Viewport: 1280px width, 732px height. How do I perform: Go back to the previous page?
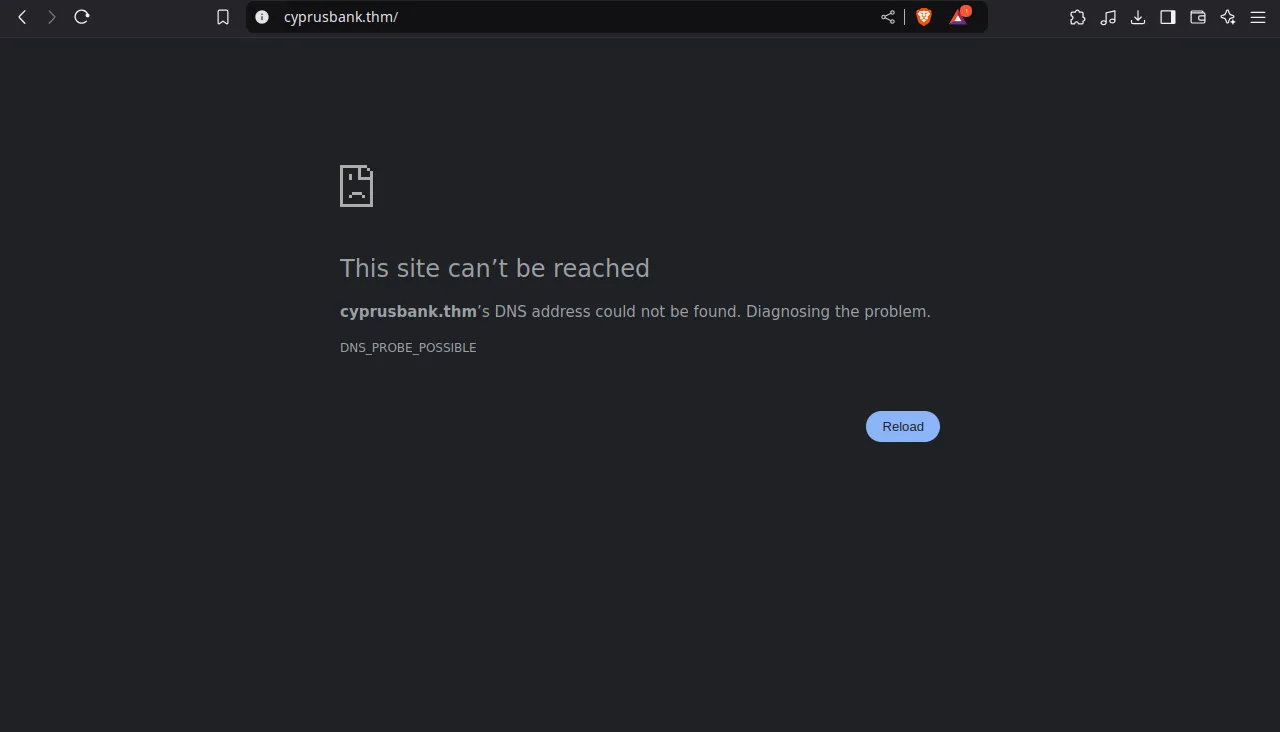[22, 17]
